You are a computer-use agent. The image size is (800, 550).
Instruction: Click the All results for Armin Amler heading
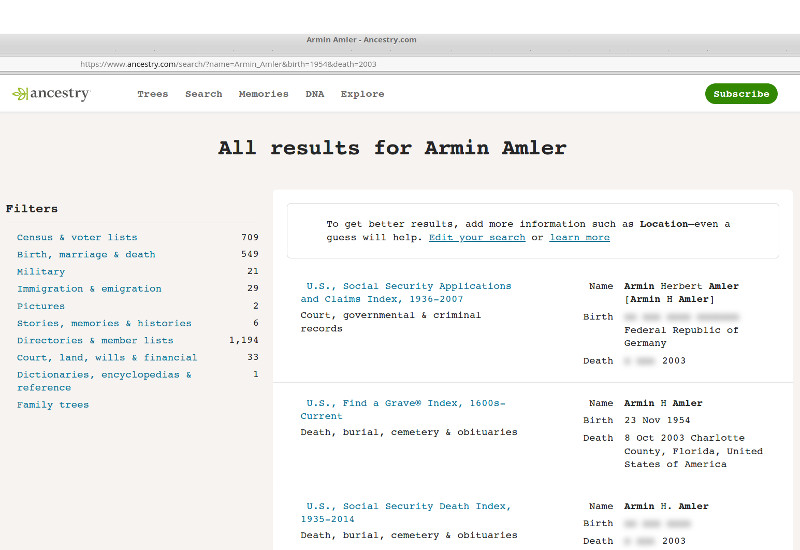[x=392, y=148]
